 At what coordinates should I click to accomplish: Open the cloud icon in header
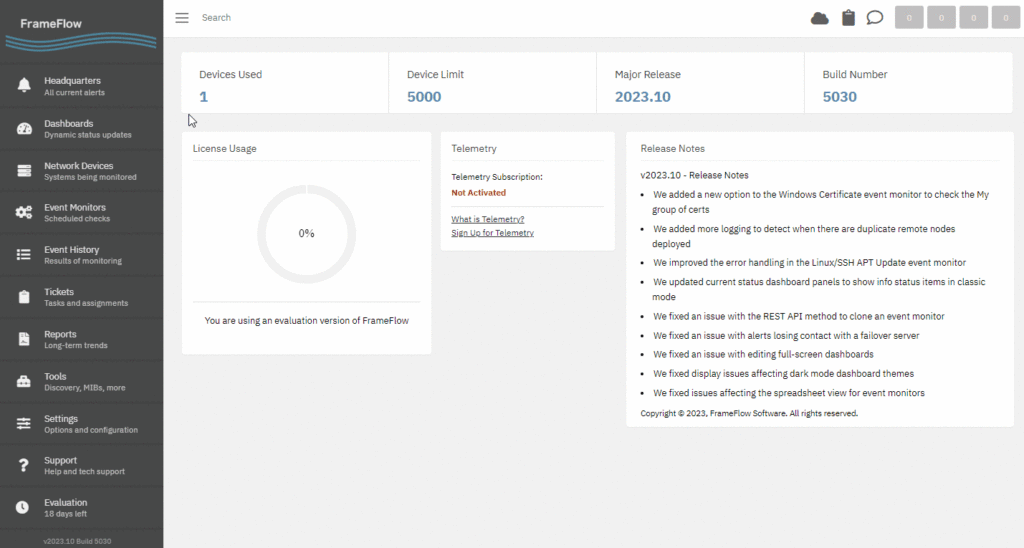pos(820,18)
